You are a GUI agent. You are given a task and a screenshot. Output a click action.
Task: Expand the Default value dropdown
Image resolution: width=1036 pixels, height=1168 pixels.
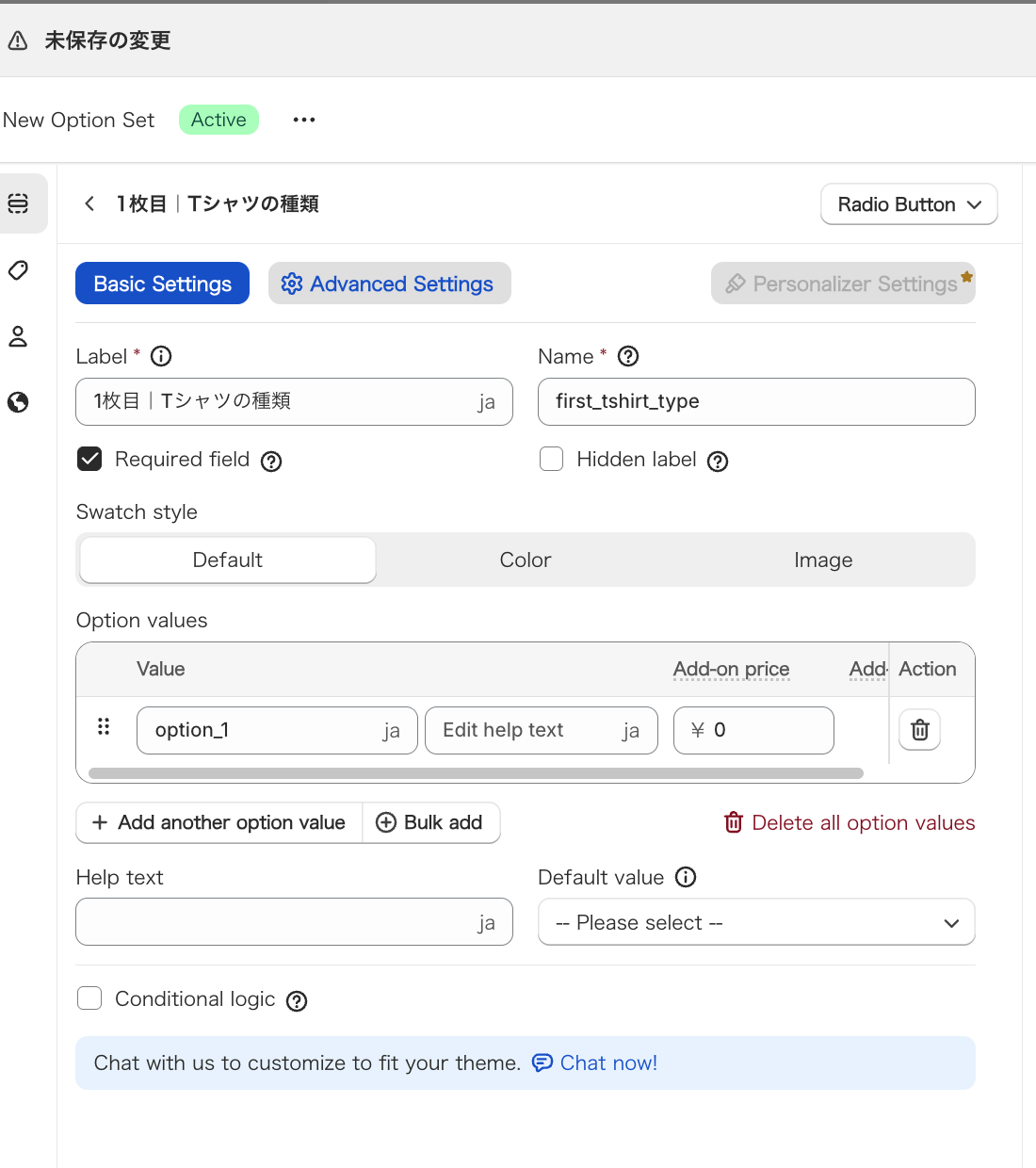tap(756, 922)
